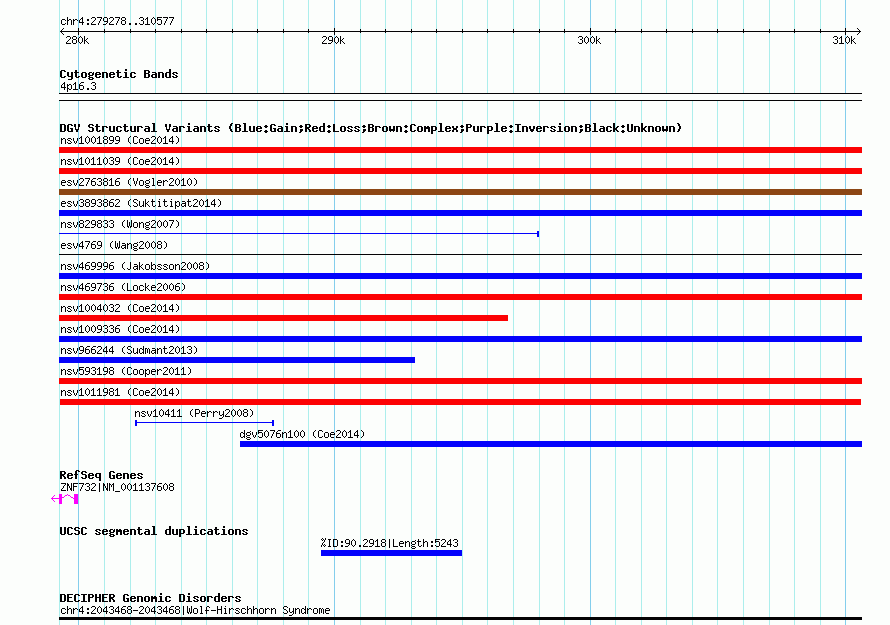The image size is (890, 625).
Task: Click the Cytogenetic Bands track title
Action: 119,74
